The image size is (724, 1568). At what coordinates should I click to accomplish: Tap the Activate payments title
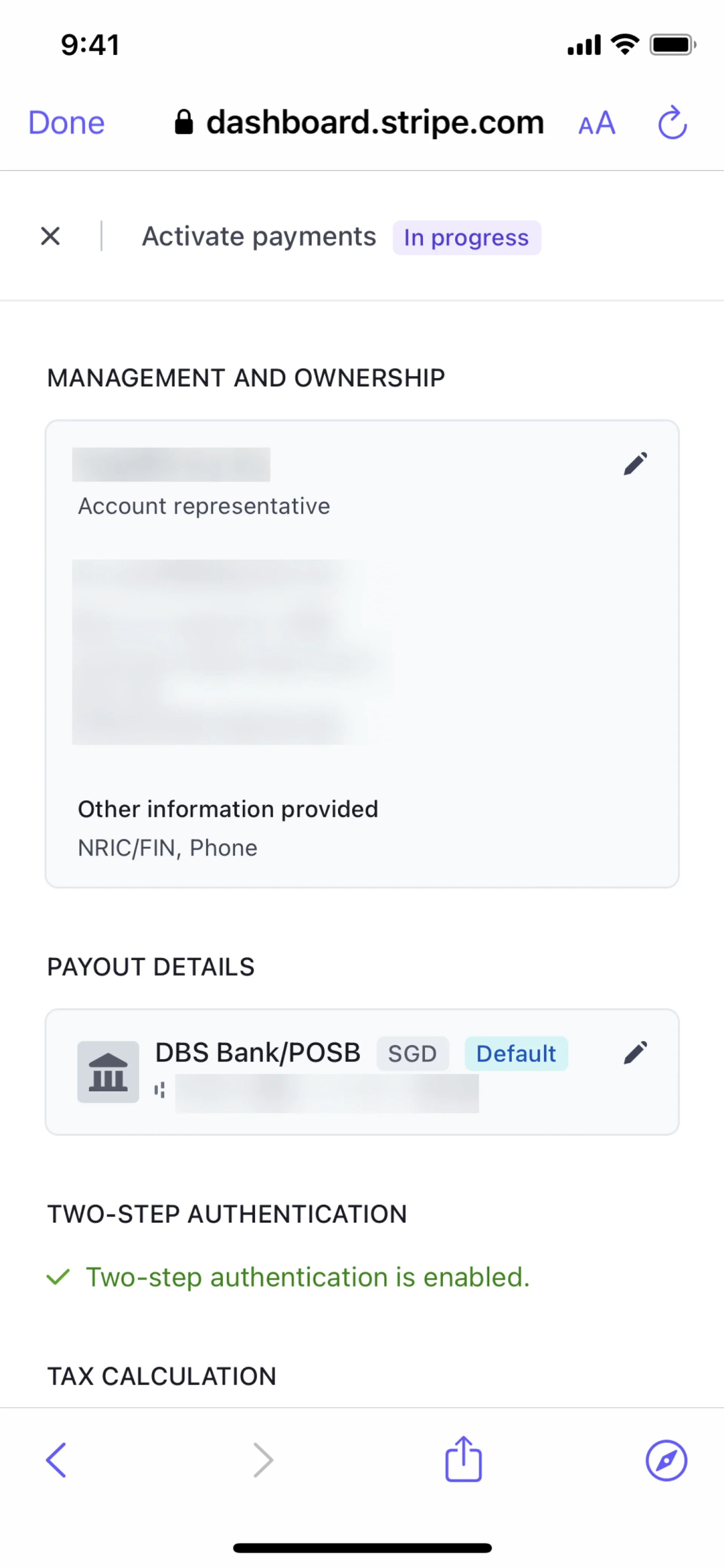point(259,237)
